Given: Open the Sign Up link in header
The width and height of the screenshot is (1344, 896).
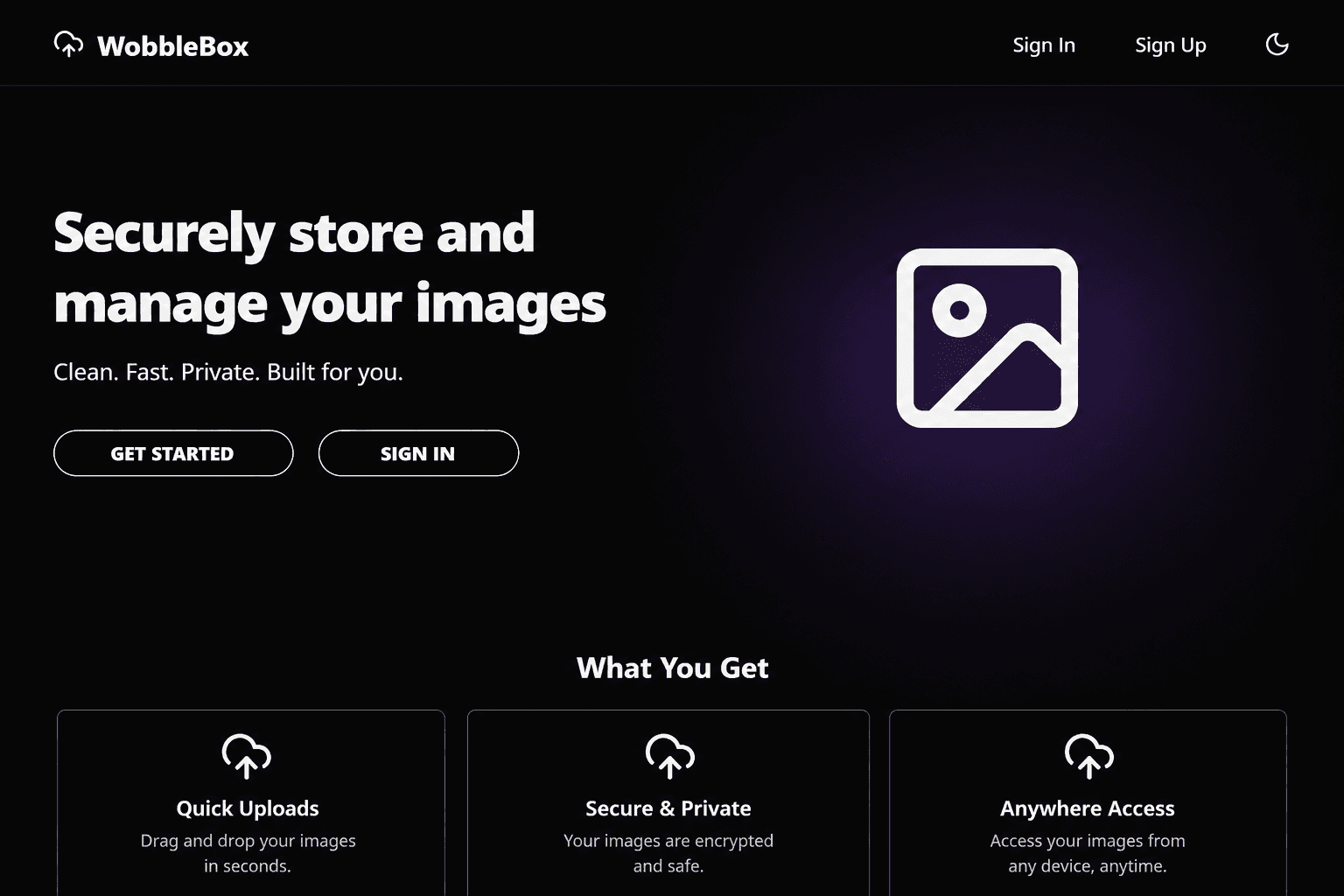Looking at the screenshot, I should [1171, 45].
